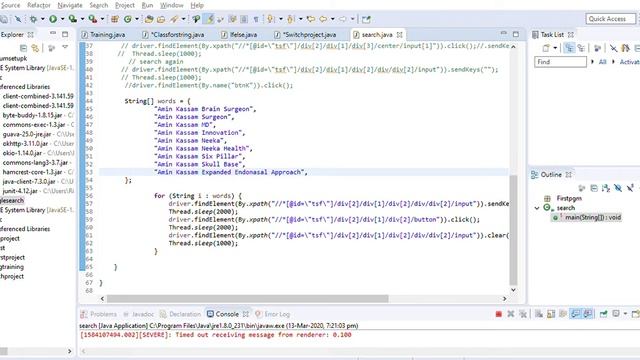Screen dimensions: 640x360
Task: Open the External Tools dropdown arrow
Action: (102, 19)
